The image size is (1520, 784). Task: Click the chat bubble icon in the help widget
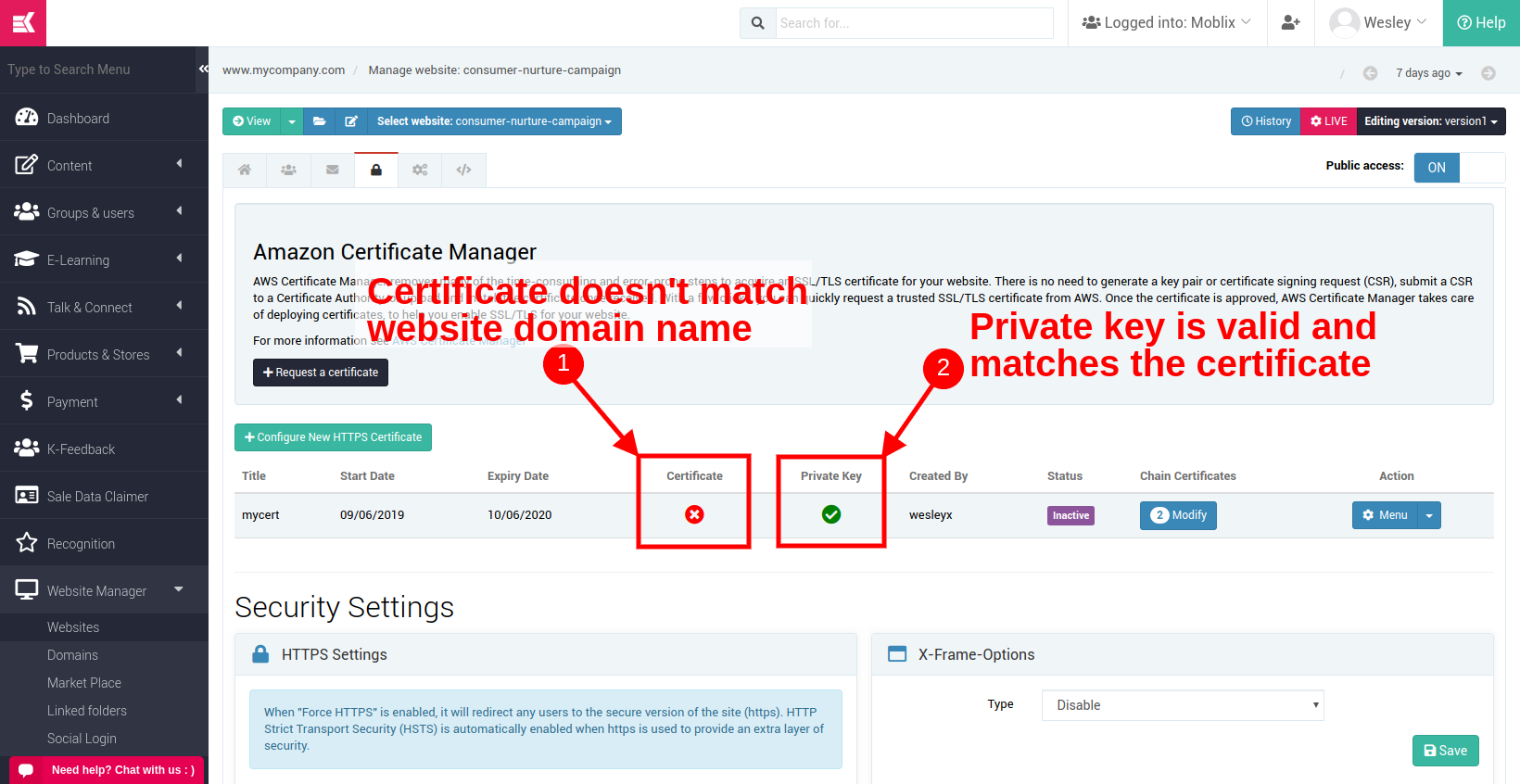pos(26,770)
